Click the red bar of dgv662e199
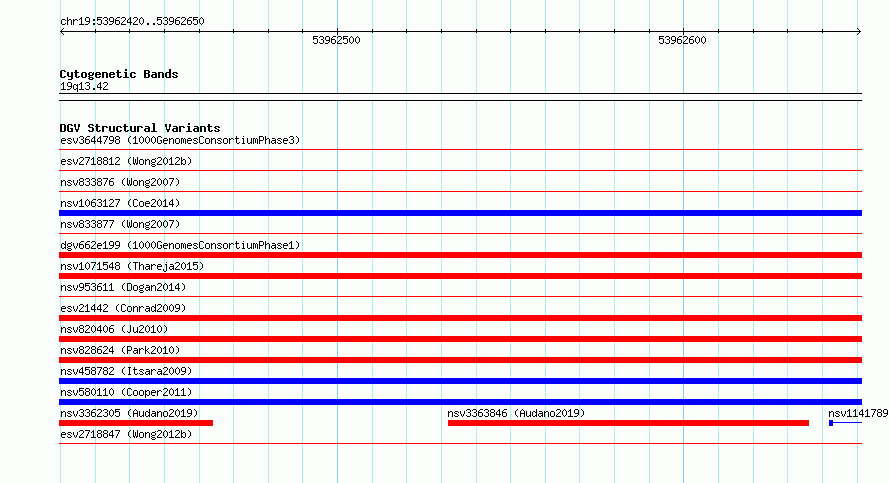 point(460,255)
